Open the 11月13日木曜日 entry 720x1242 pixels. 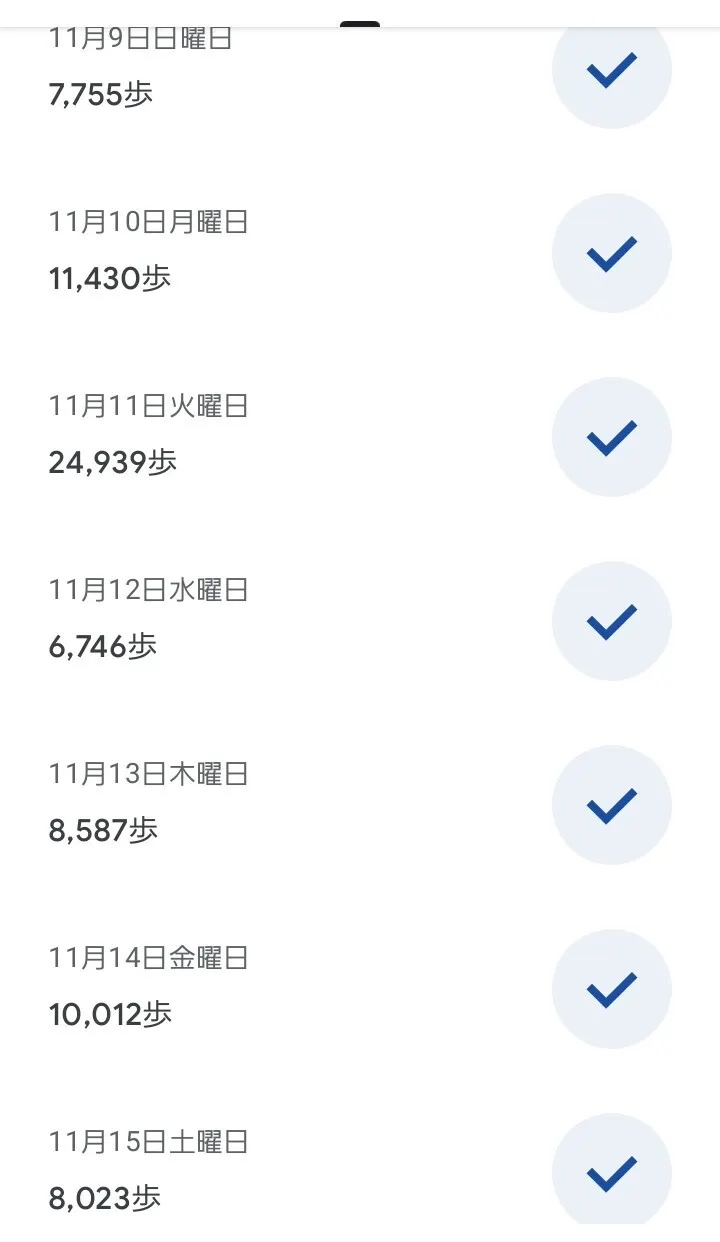[148, 774]
